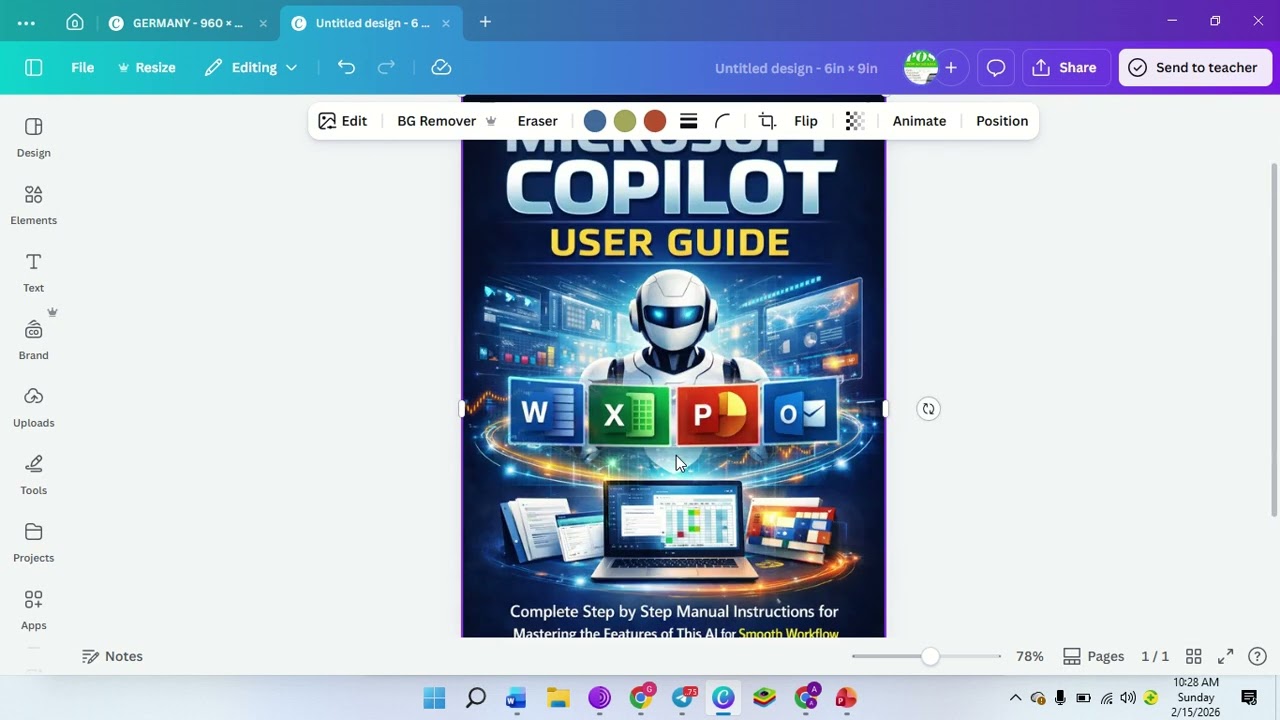Add collaborator with plus button
This screenshot has width=1280, height=720.
(951, 67)
